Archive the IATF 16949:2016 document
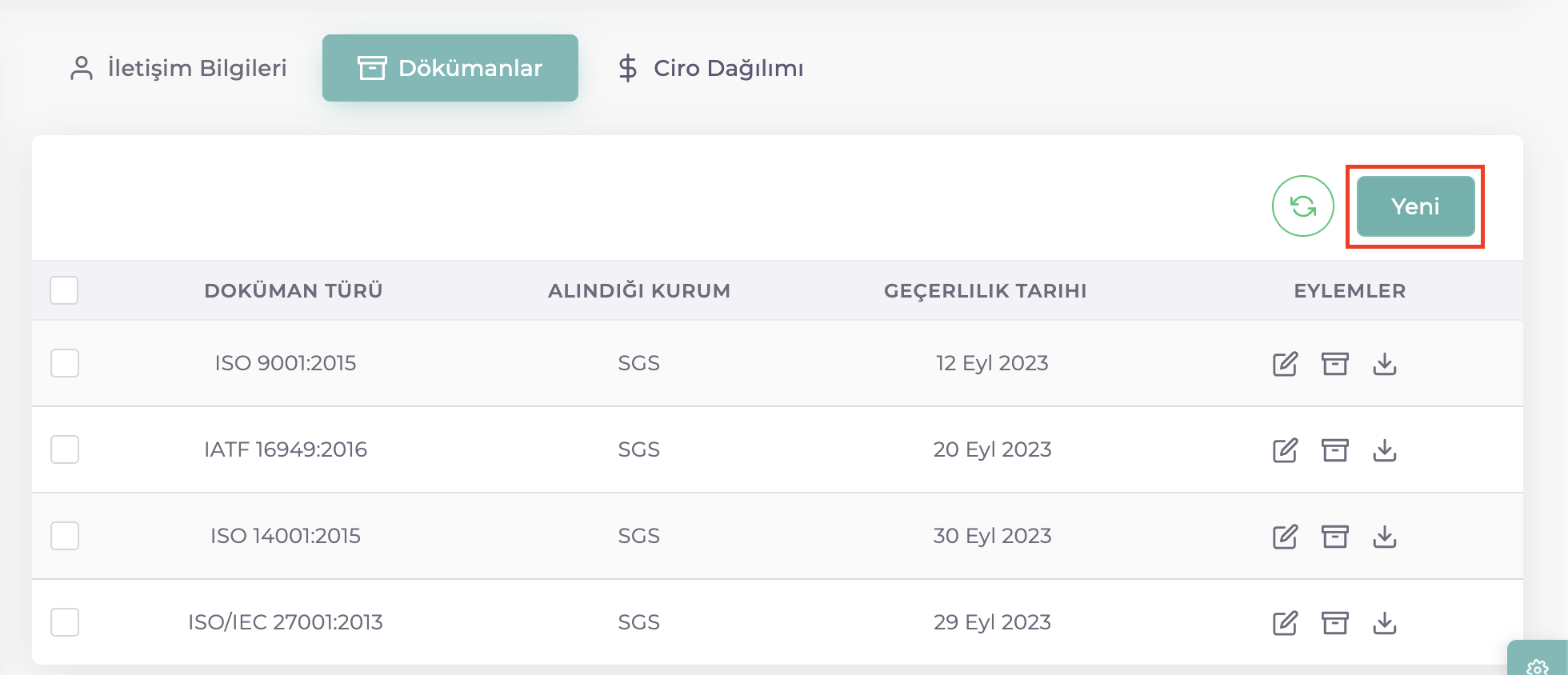This screenshot has height=675, width=1568. pos(1334,450)
